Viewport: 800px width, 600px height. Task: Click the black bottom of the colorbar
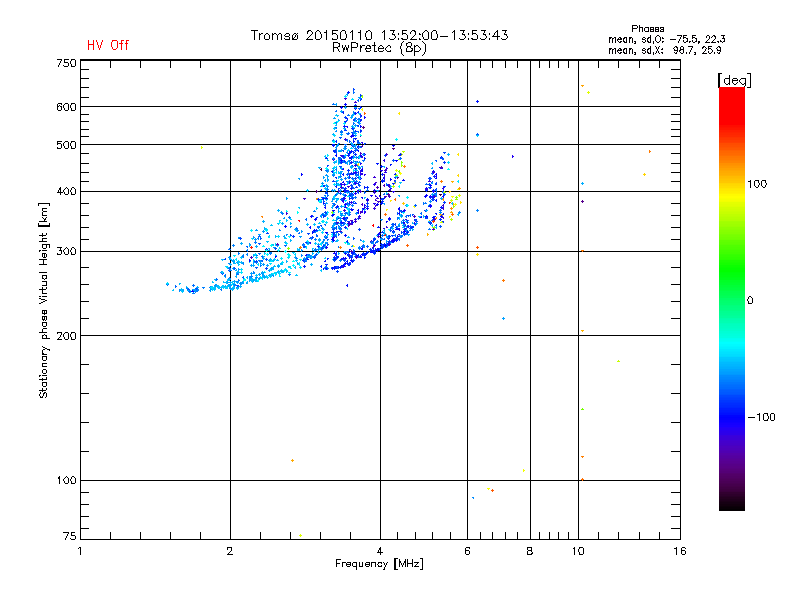point(732,505)
